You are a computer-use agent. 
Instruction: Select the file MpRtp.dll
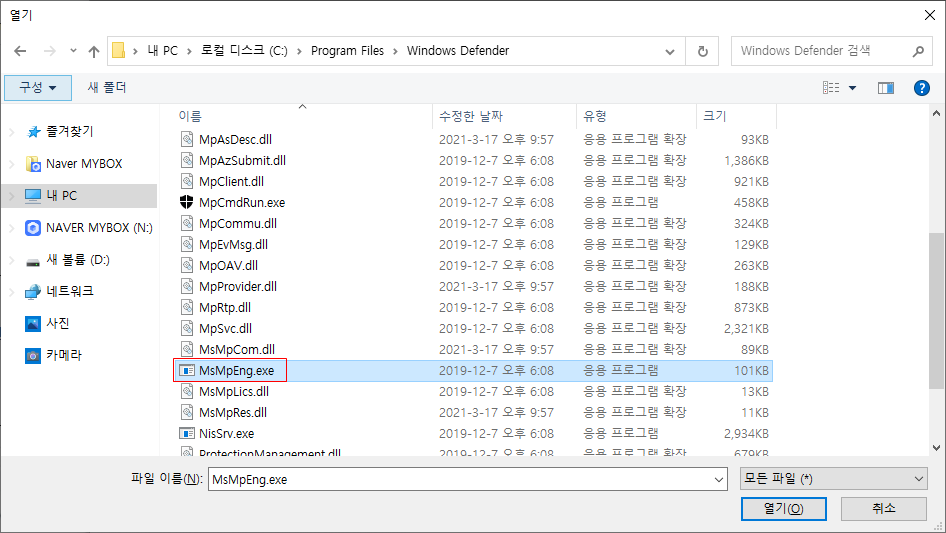pos(224,307)
